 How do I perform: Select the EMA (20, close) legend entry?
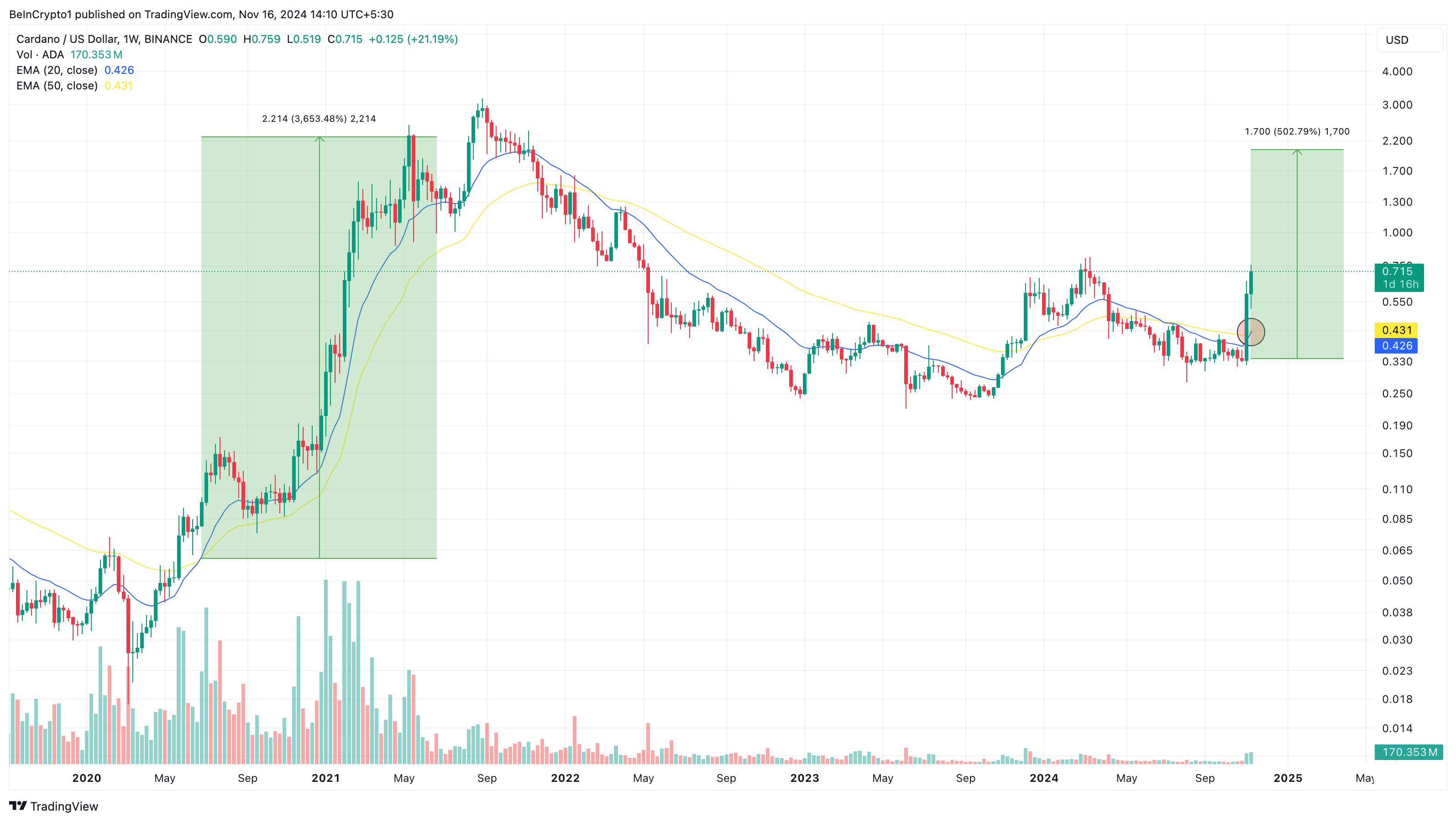point(57,70)
